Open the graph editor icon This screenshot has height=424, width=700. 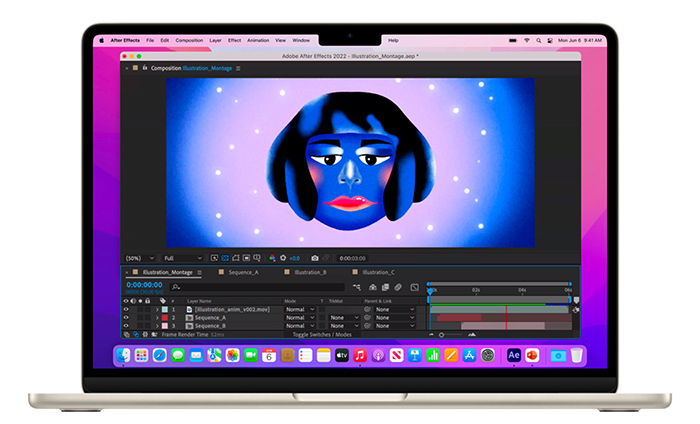tap(415, 287)
